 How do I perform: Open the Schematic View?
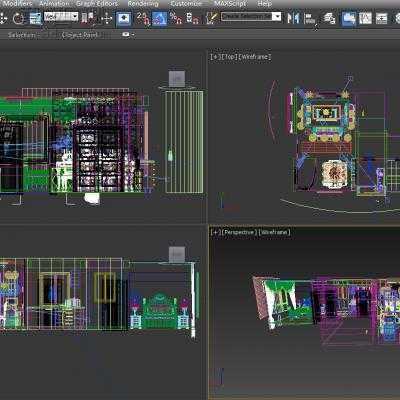pyautogui.click(x=381, y=18)
